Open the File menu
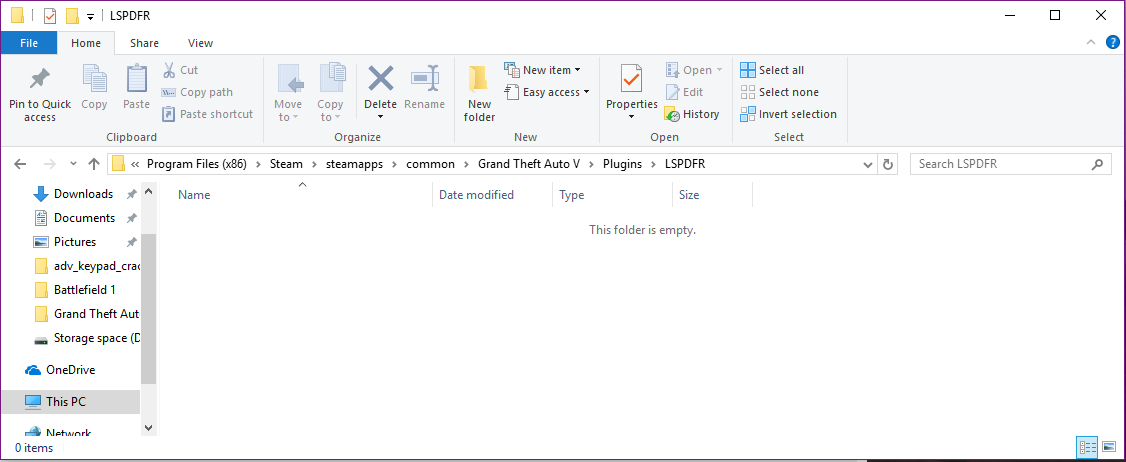 (29, 43)
